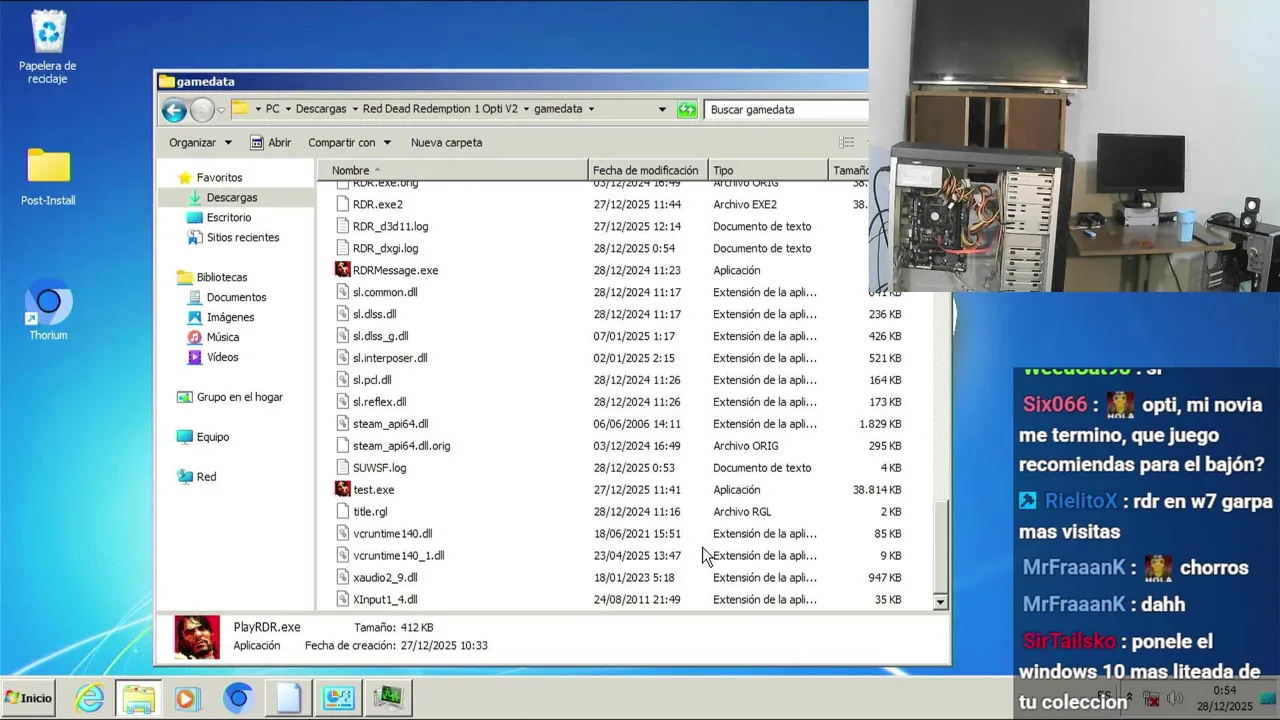Launch the Thorium browser desktop shortcut
1280x720 pixels.
pyautogui.click(x=48, y=312)
